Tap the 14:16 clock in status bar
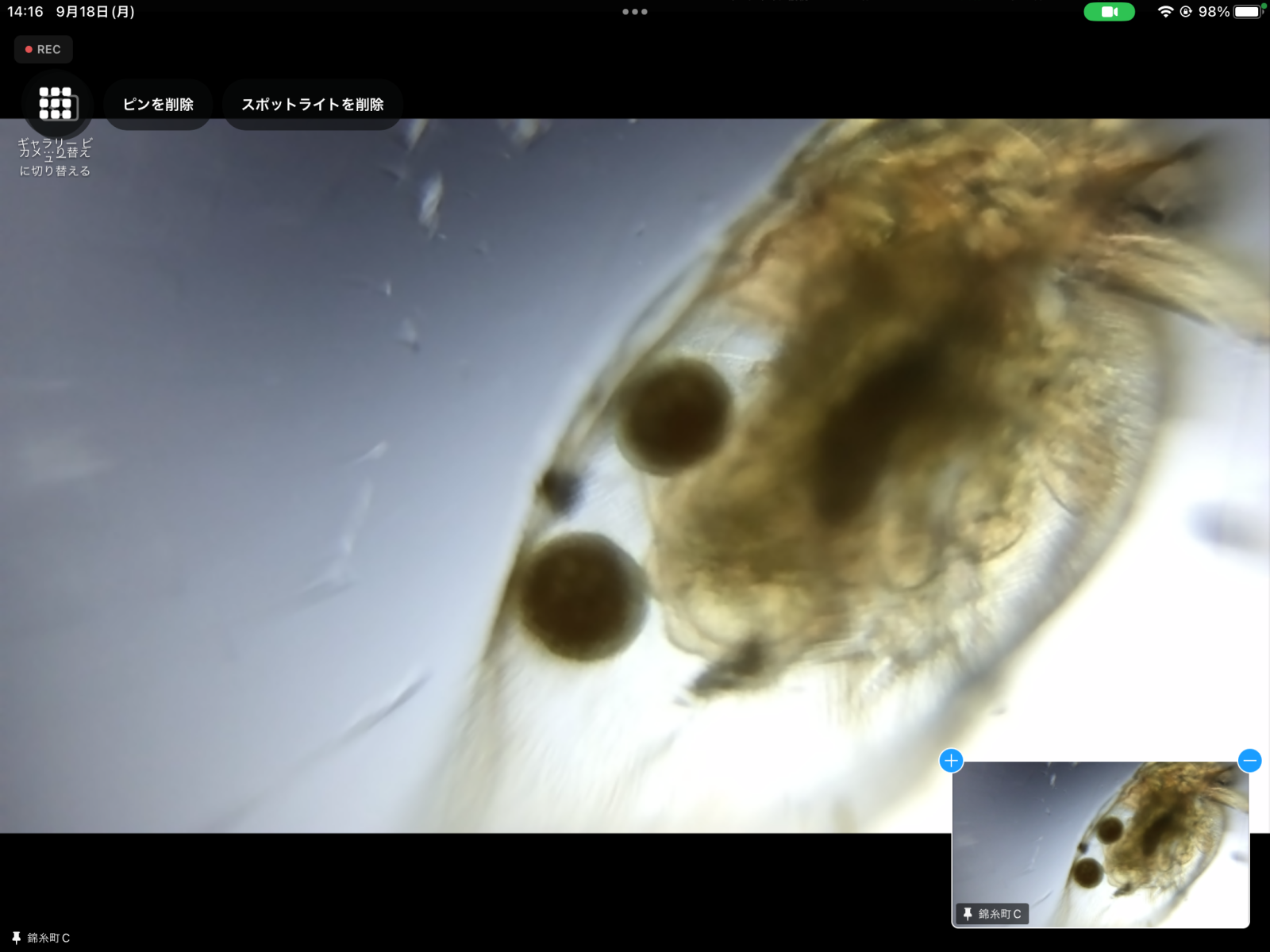Screen dimensions: 1270x952 click(25, 12)
